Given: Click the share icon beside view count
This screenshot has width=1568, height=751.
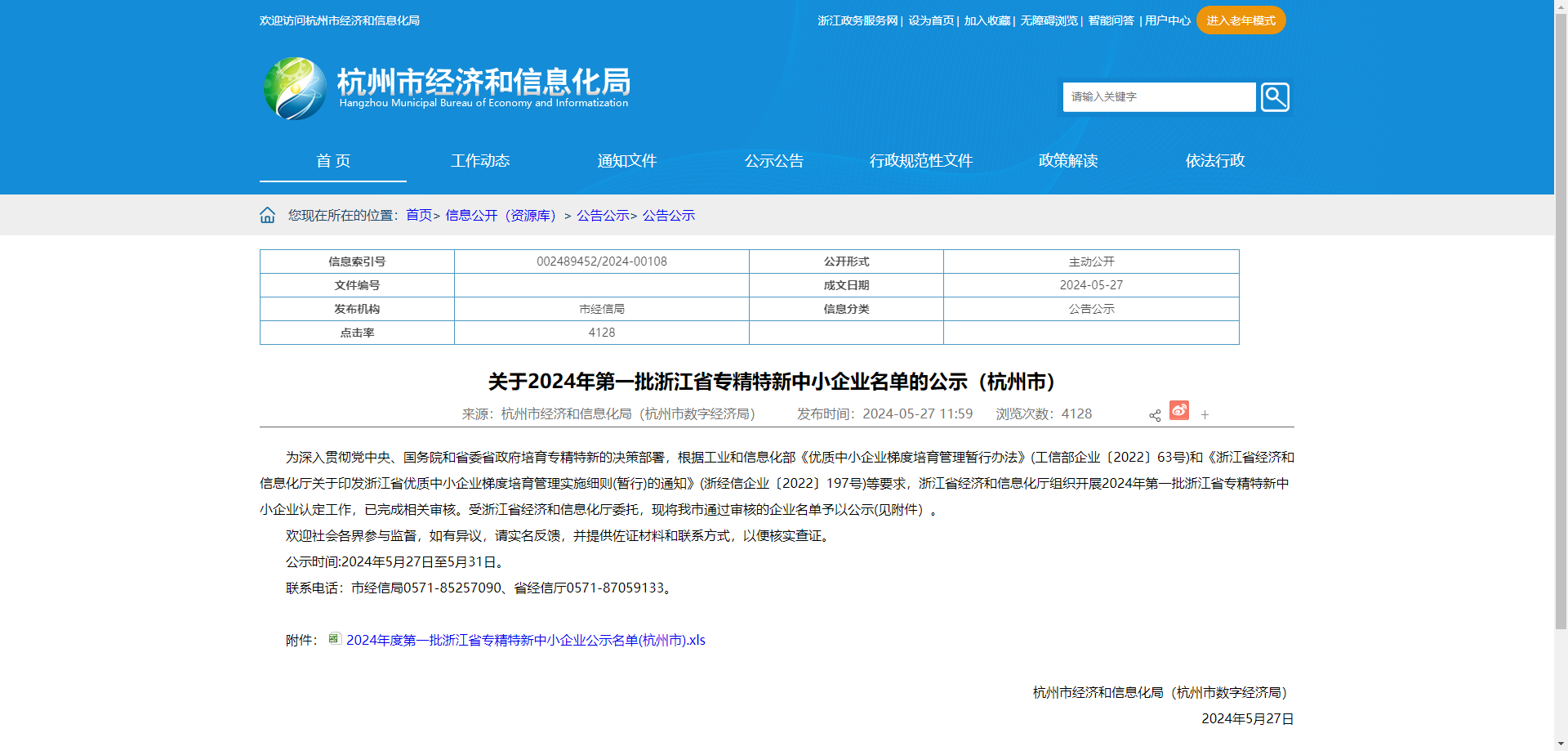Looking at the screenshot, I should tap(1154, 415).
